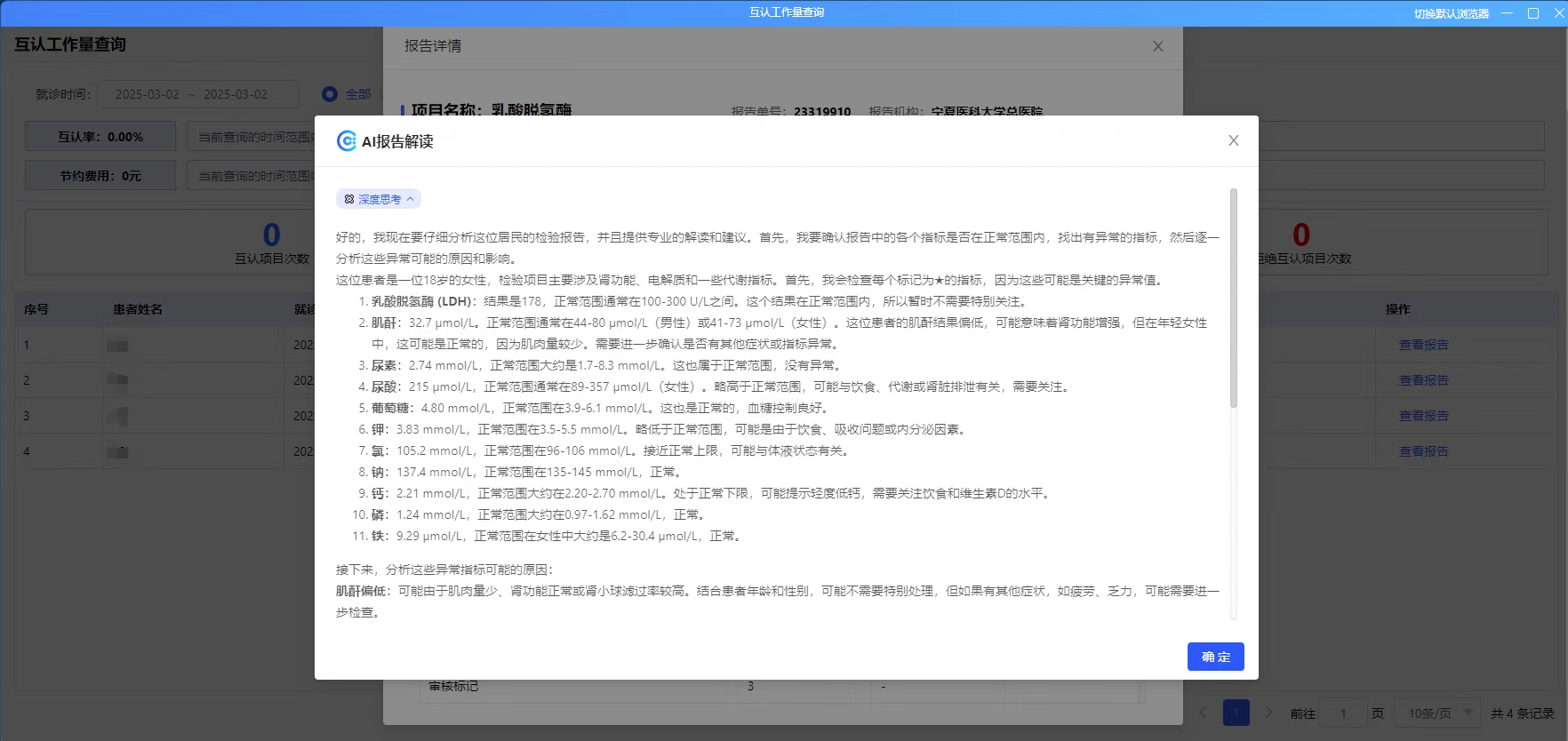Go to the next page arrow

[1268, 713]
